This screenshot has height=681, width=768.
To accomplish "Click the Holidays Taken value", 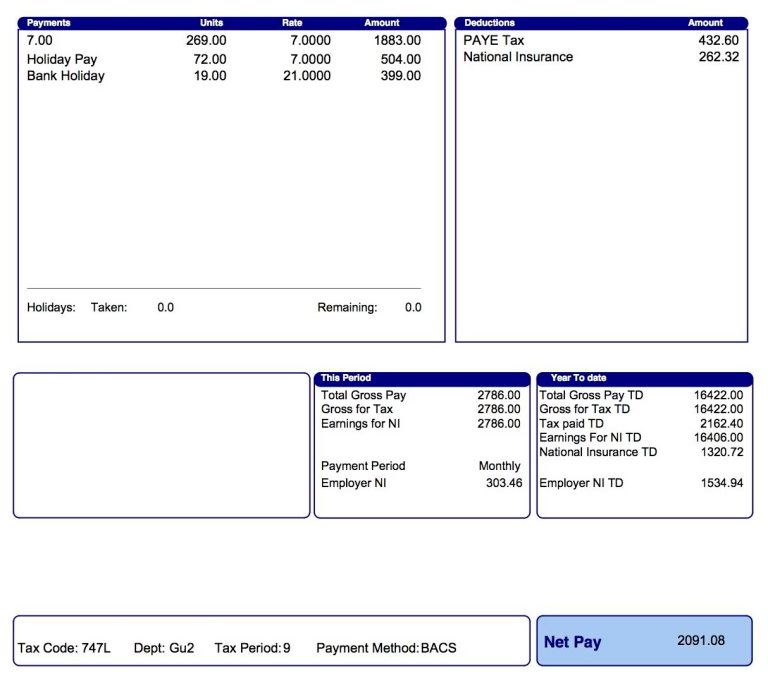I will pyautogui.click(x=165, y=308).
